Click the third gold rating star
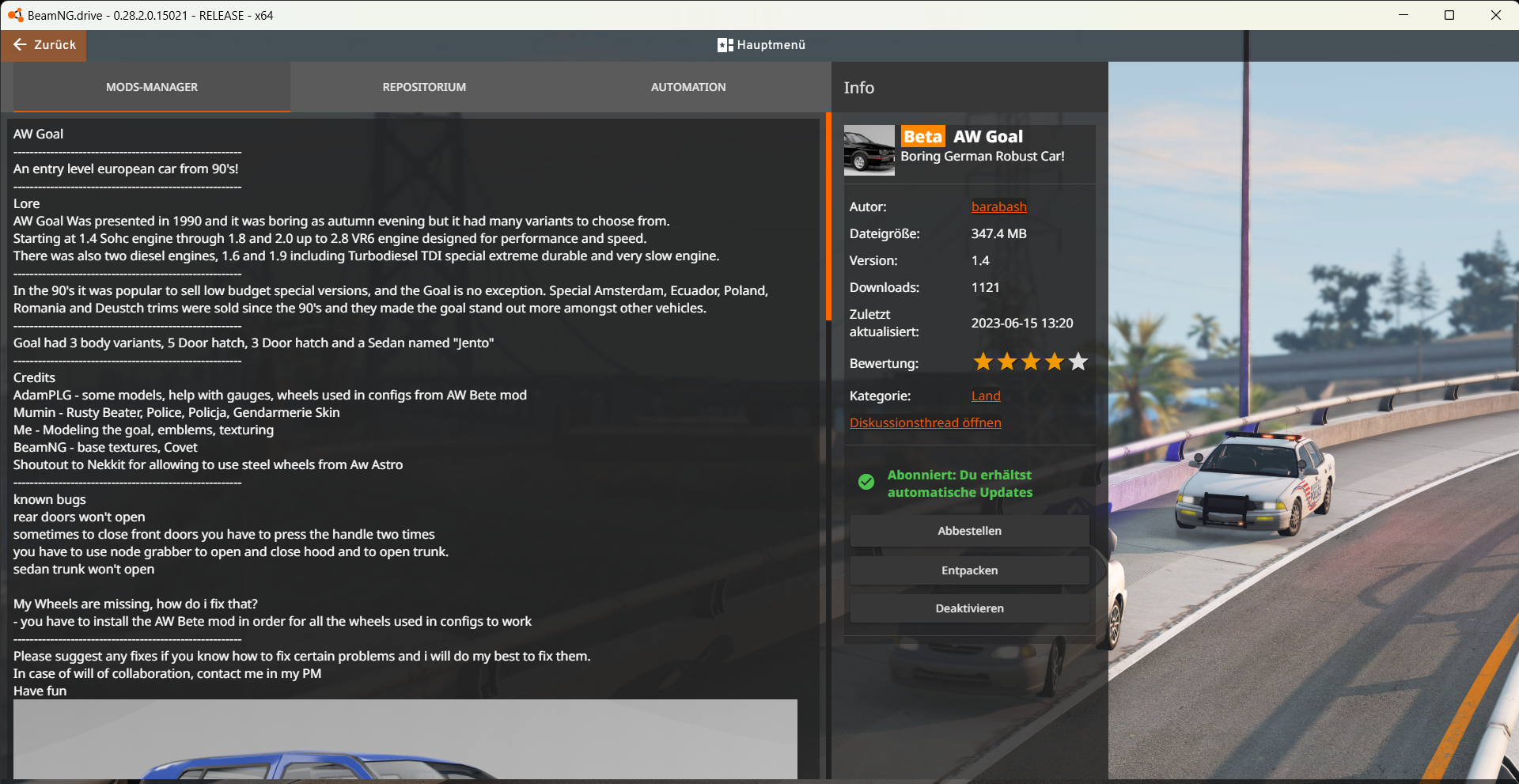The width and height of the screenshot is (1519, 784). coord(1030,362)
